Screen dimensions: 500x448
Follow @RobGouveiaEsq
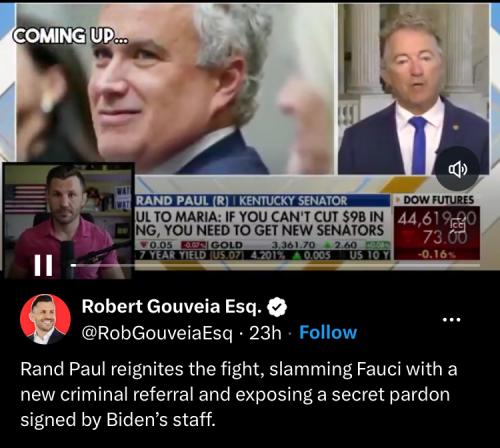[328, 332]
